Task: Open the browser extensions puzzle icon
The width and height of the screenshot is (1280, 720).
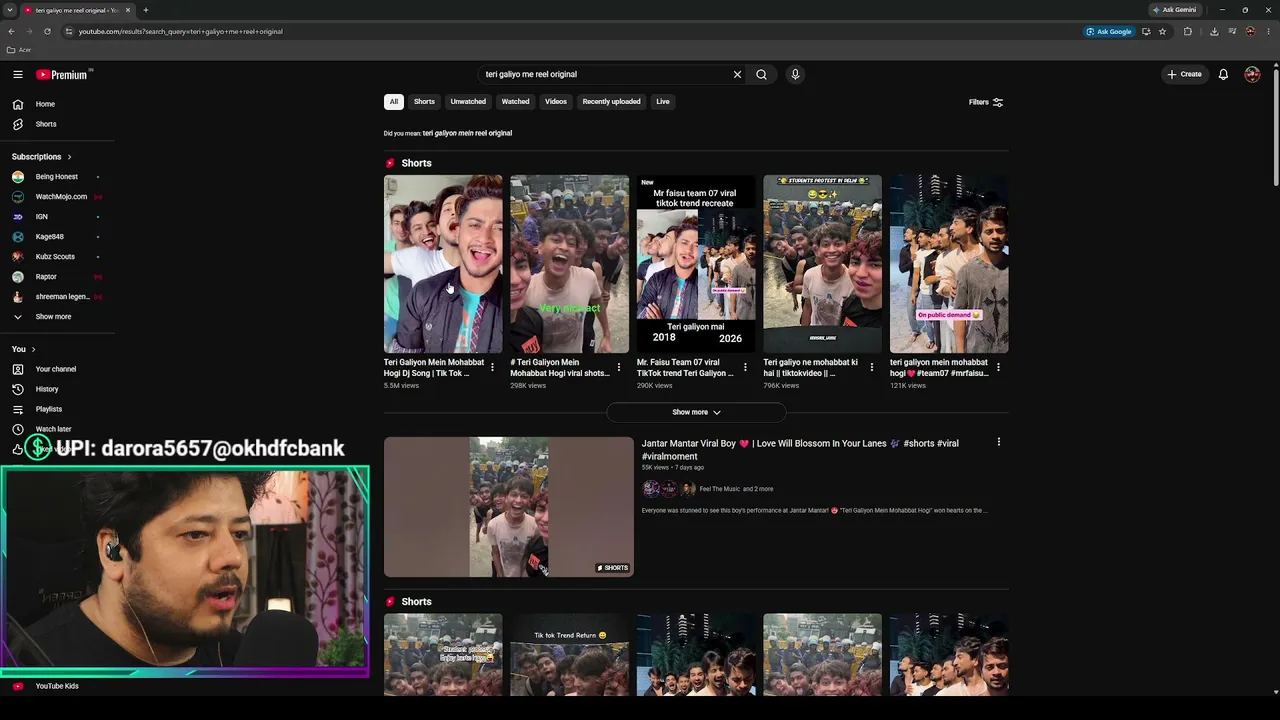Action: 1188,31
